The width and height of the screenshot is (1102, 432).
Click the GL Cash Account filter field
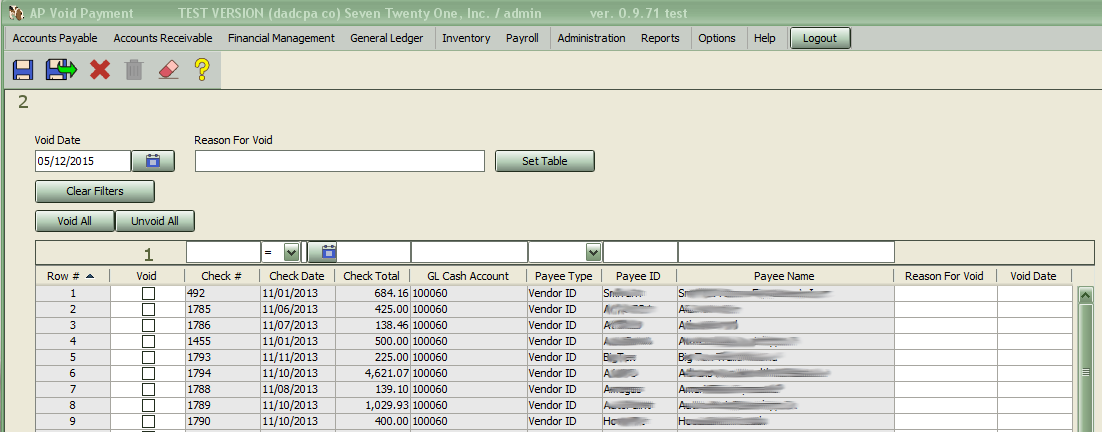point(469,251)
